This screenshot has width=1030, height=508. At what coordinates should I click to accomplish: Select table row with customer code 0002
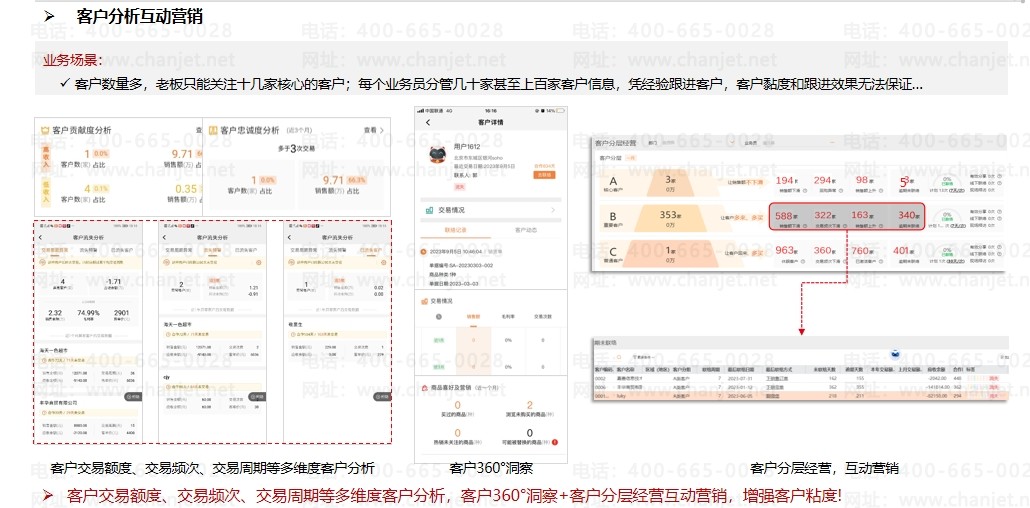tap(799, 379)
